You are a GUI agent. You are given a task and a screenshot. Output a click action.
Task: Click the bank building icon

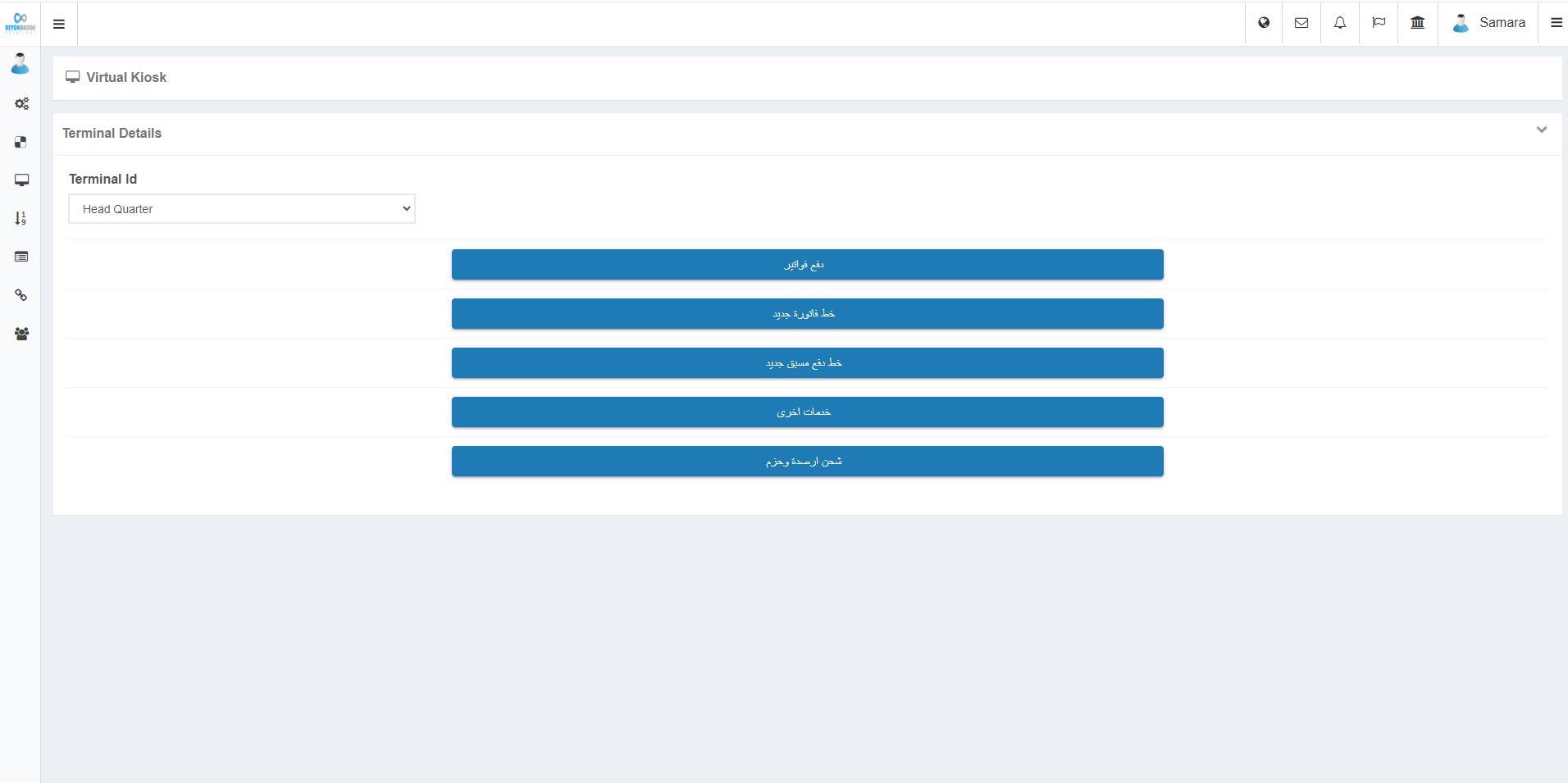(1417, 23)
